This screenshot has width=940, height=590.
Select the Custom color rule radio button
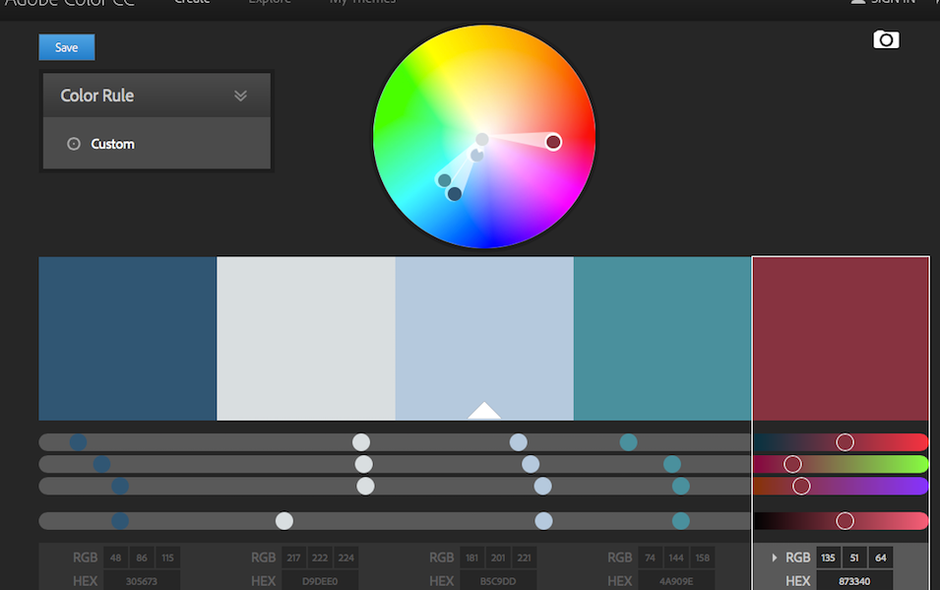click(74, 144)
